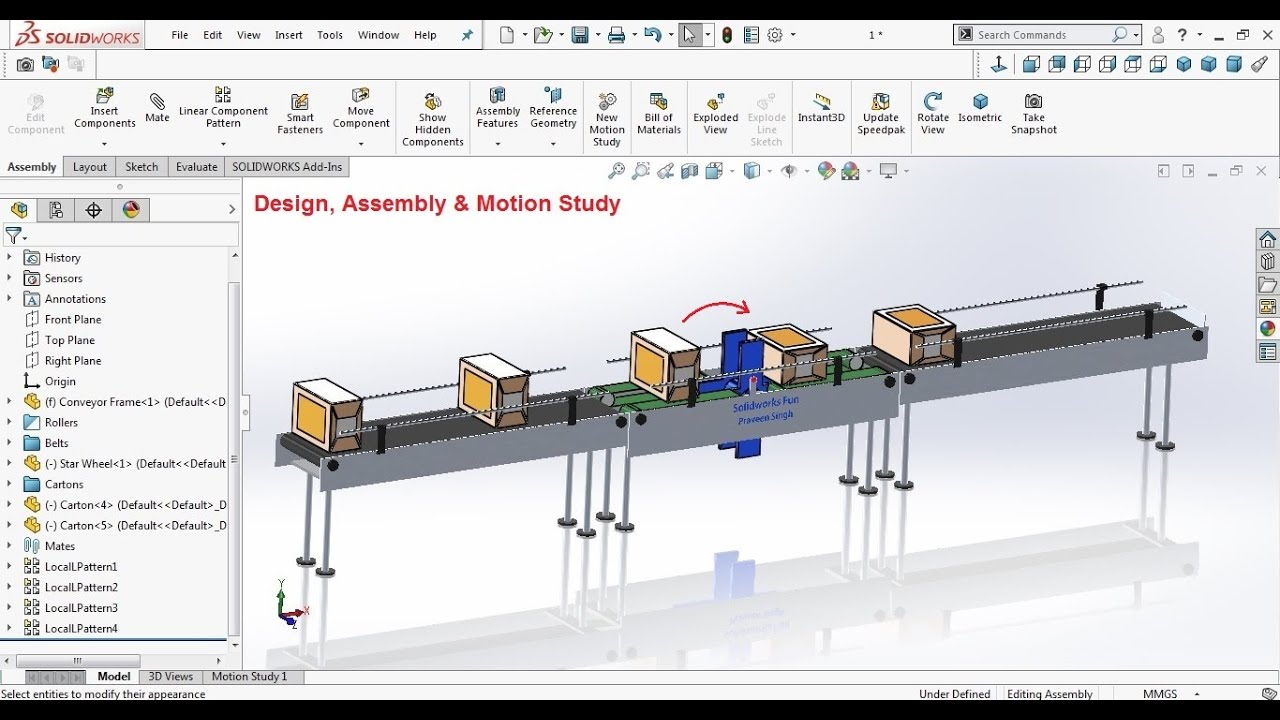Viewport: 1280px width, 720px height.
Task: Open Reference Geometry tool
Action: pos(553,108)
